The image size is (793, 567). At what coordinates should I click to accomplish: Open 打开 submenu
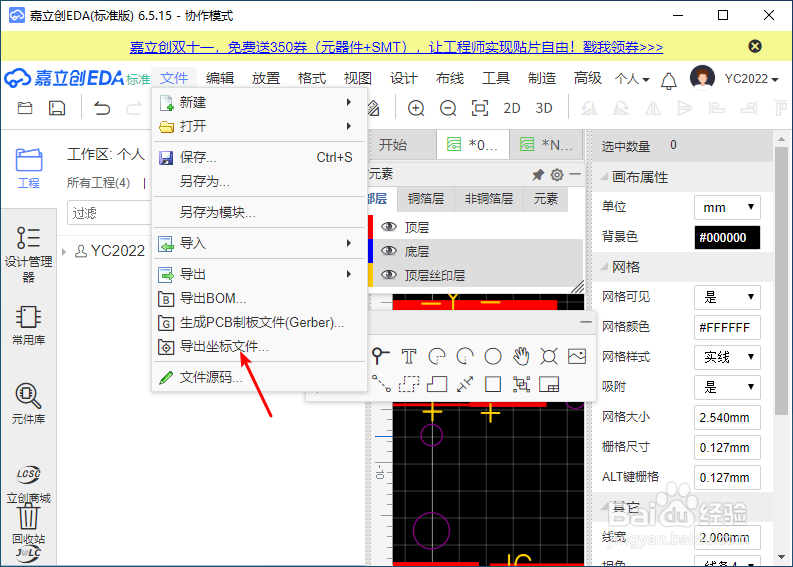click(259, 126)
